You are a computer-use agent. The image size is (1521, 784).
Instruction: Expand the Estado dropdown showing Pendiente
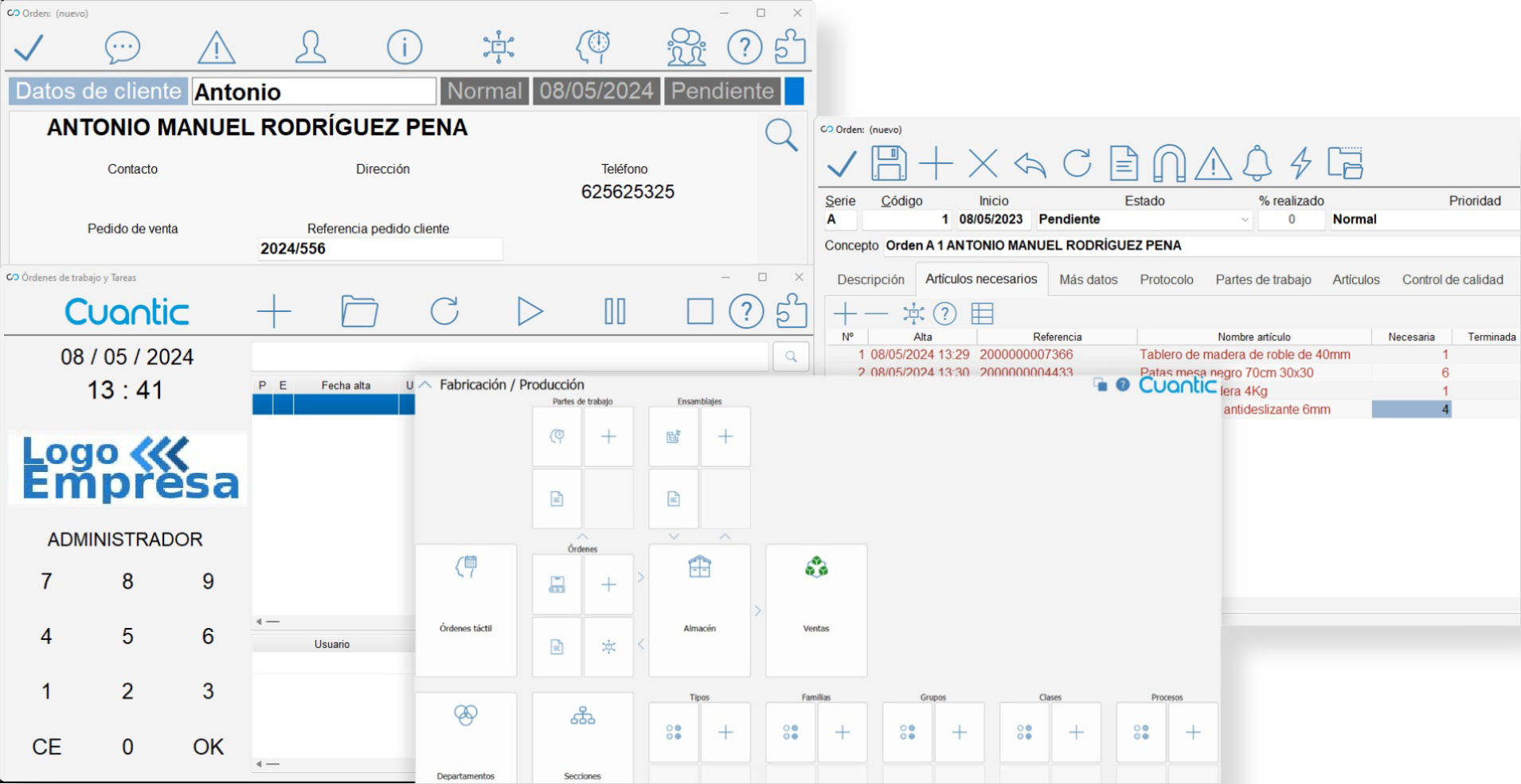coord(1245,220)
